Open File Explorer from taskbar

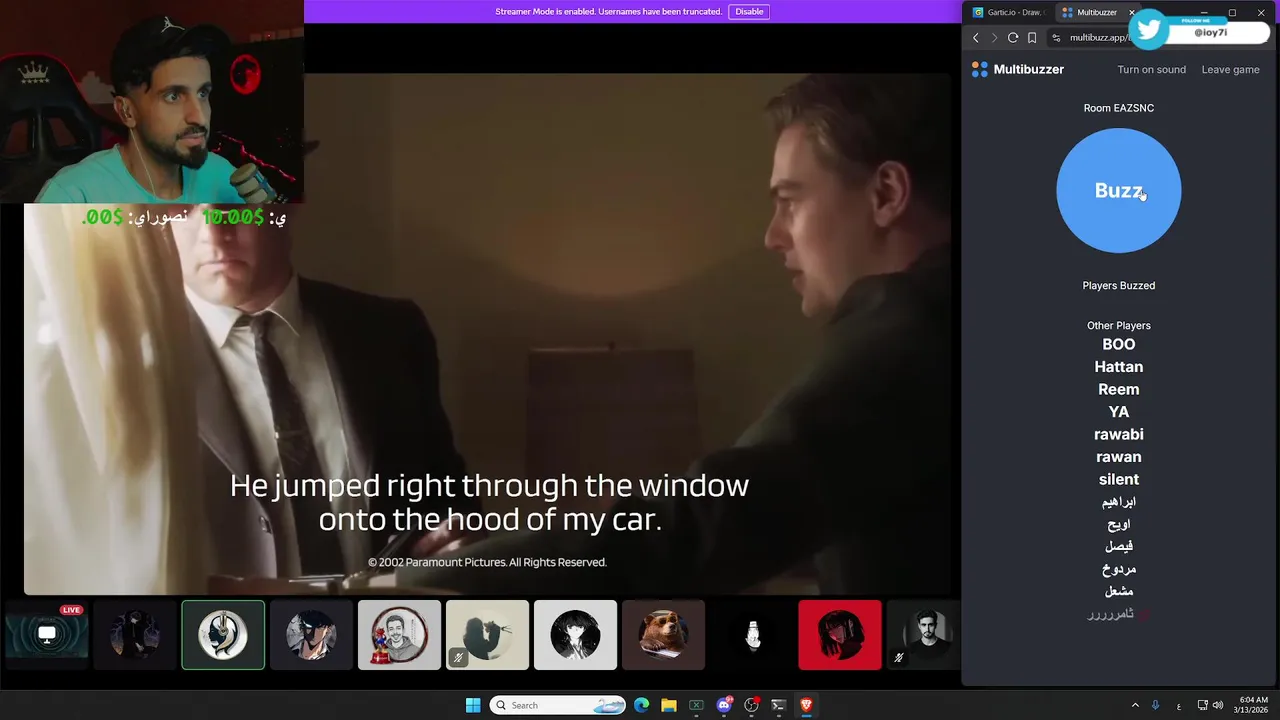669,705
